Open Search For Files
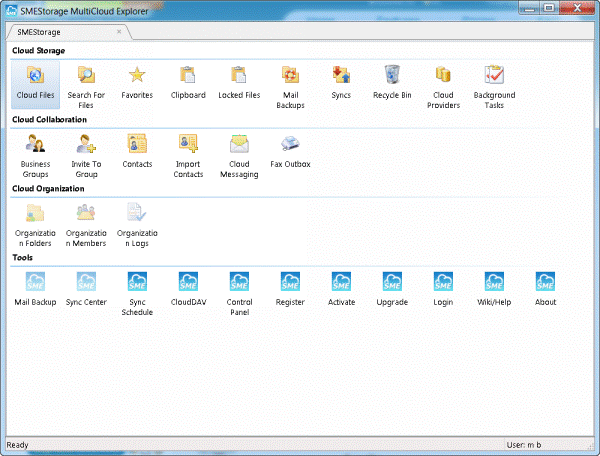600x456 pixels. [x=86, y=85]
